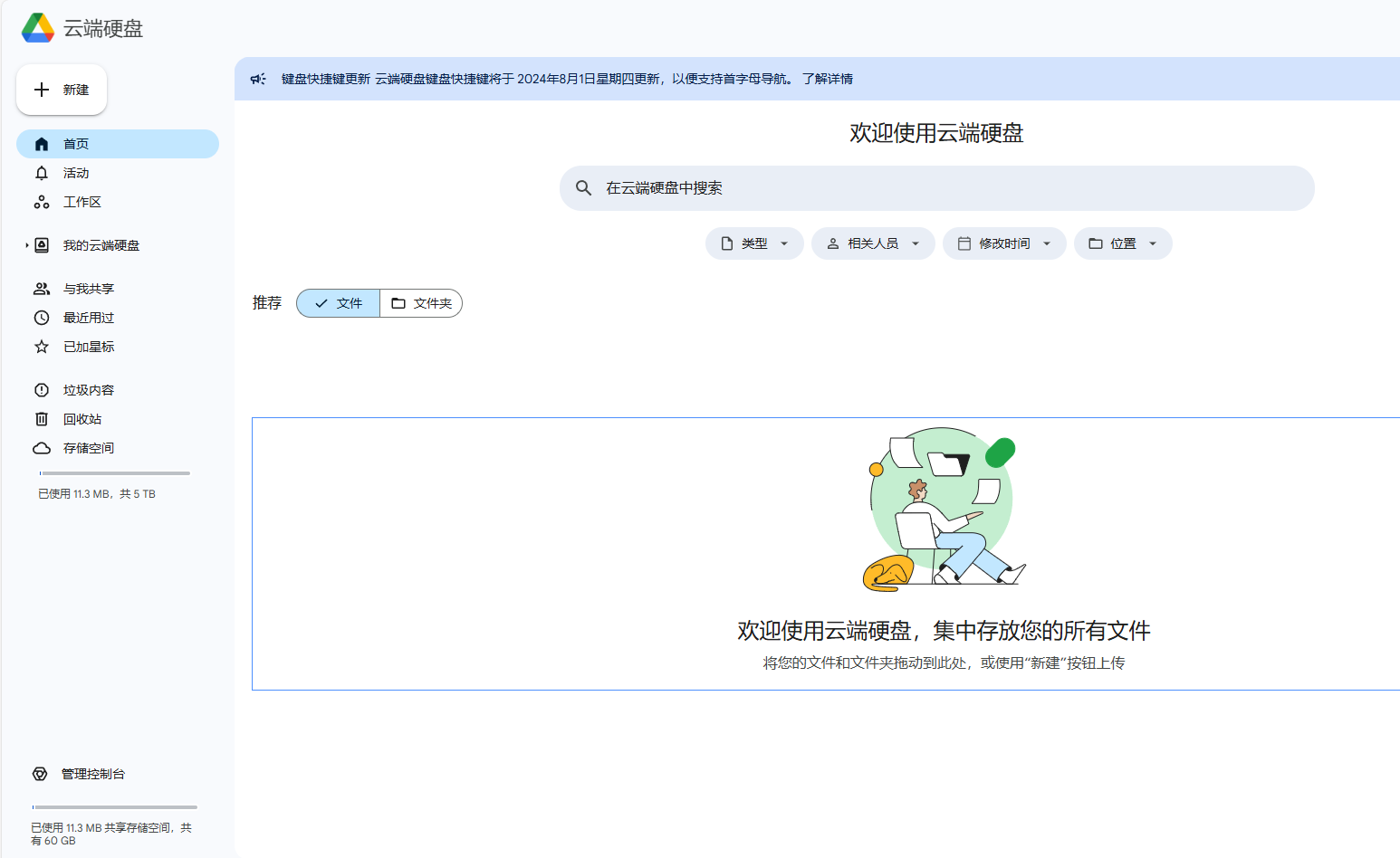
Task: Click the trash bin icon beside 回收站
Action: [x=42, y=419]
